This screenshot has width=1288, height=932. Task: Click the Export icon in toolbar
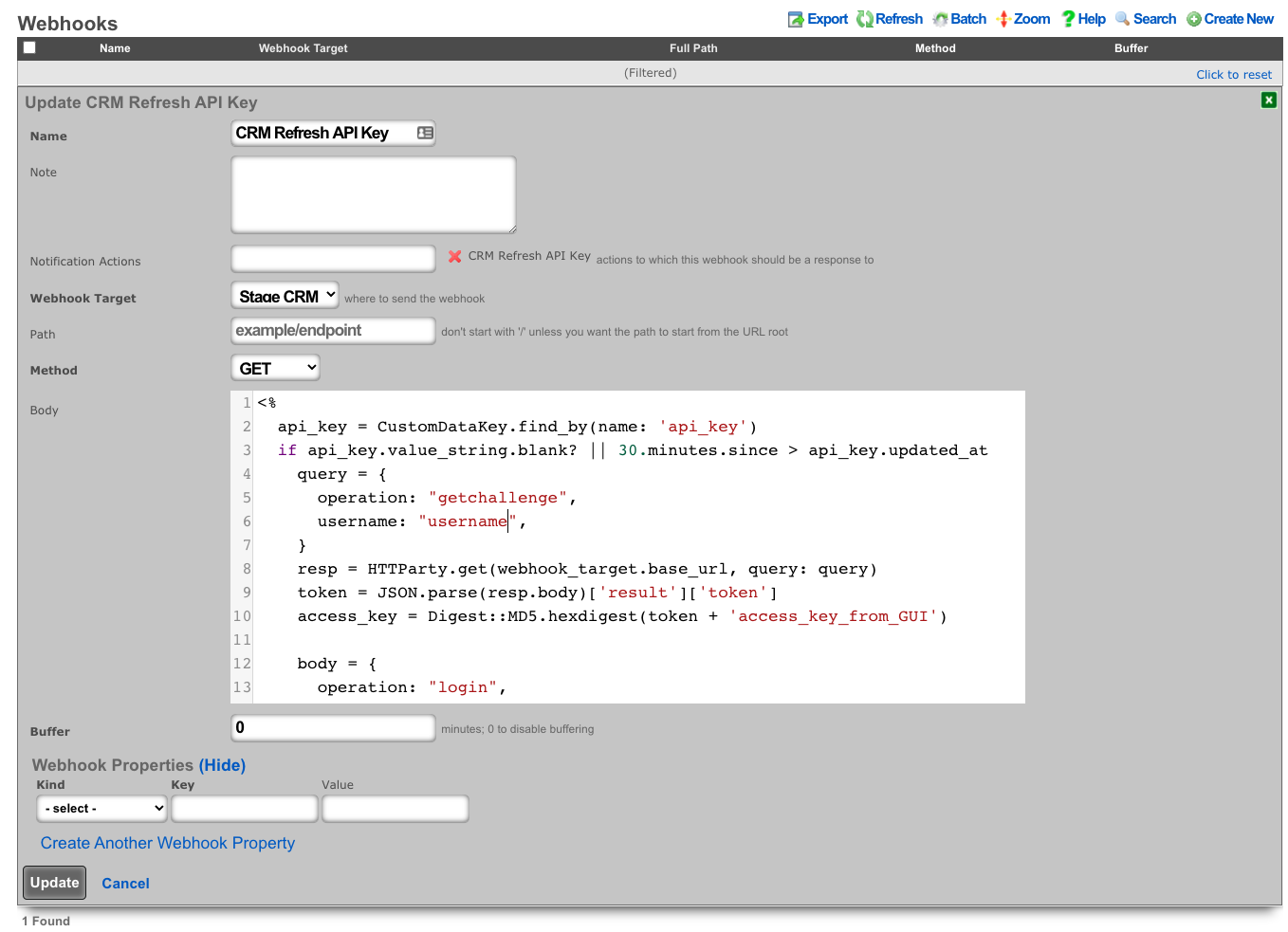(796, 19)
